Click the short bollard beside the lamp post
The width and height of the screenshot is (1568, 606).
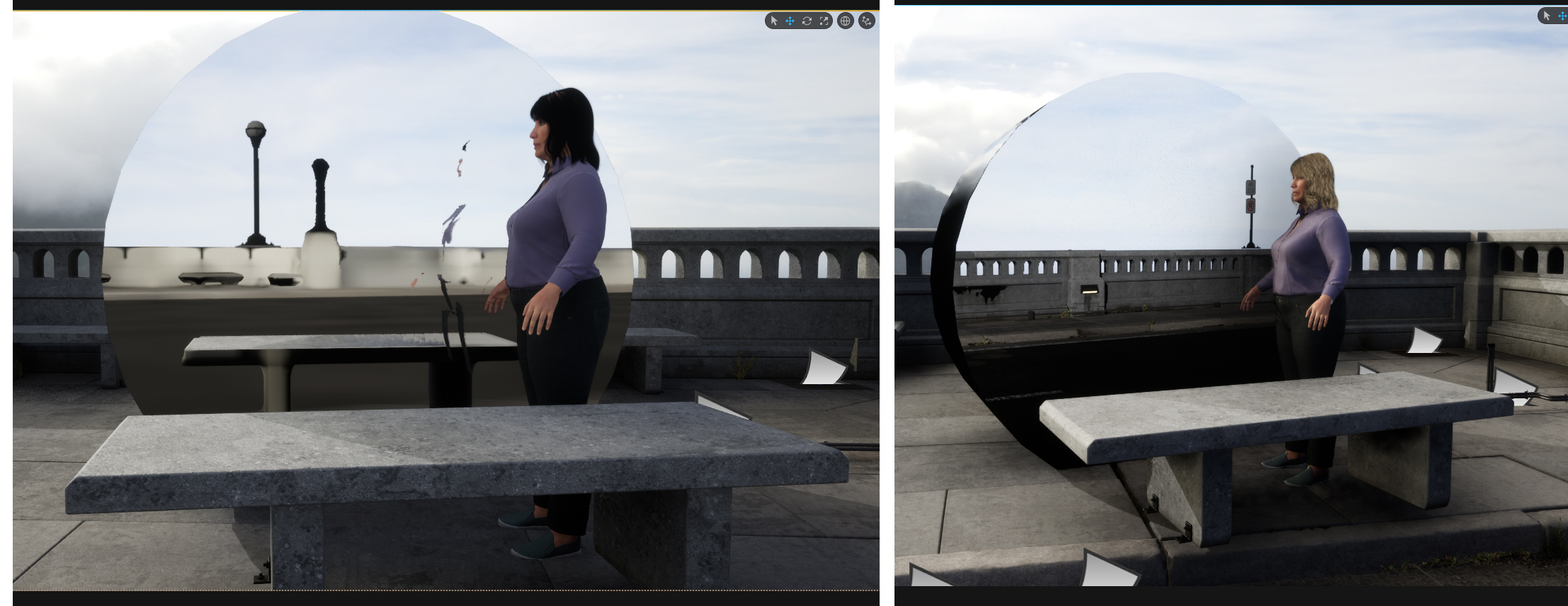(320, 198)
